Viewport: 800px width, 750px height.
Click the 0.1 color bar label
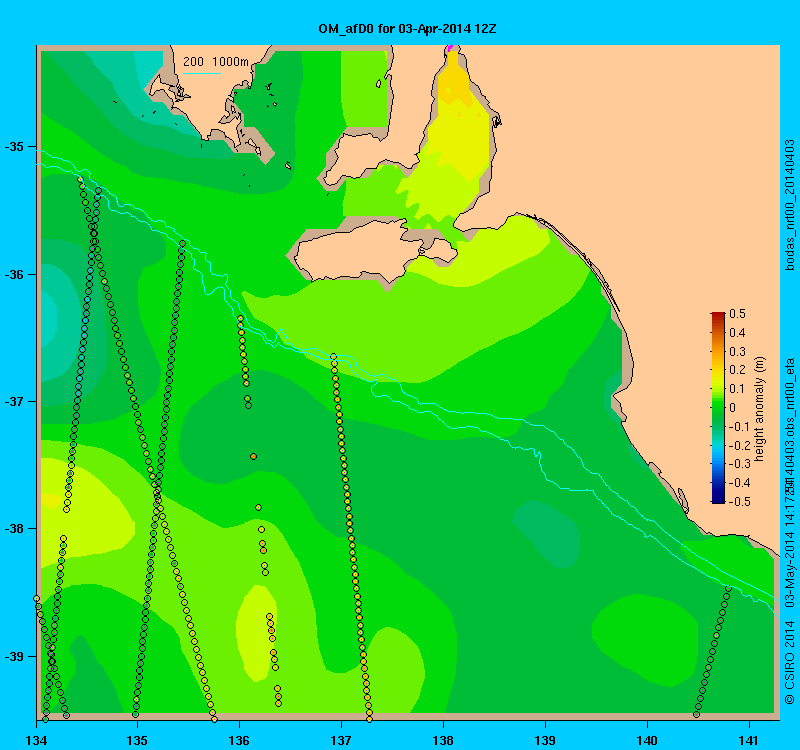737,389
